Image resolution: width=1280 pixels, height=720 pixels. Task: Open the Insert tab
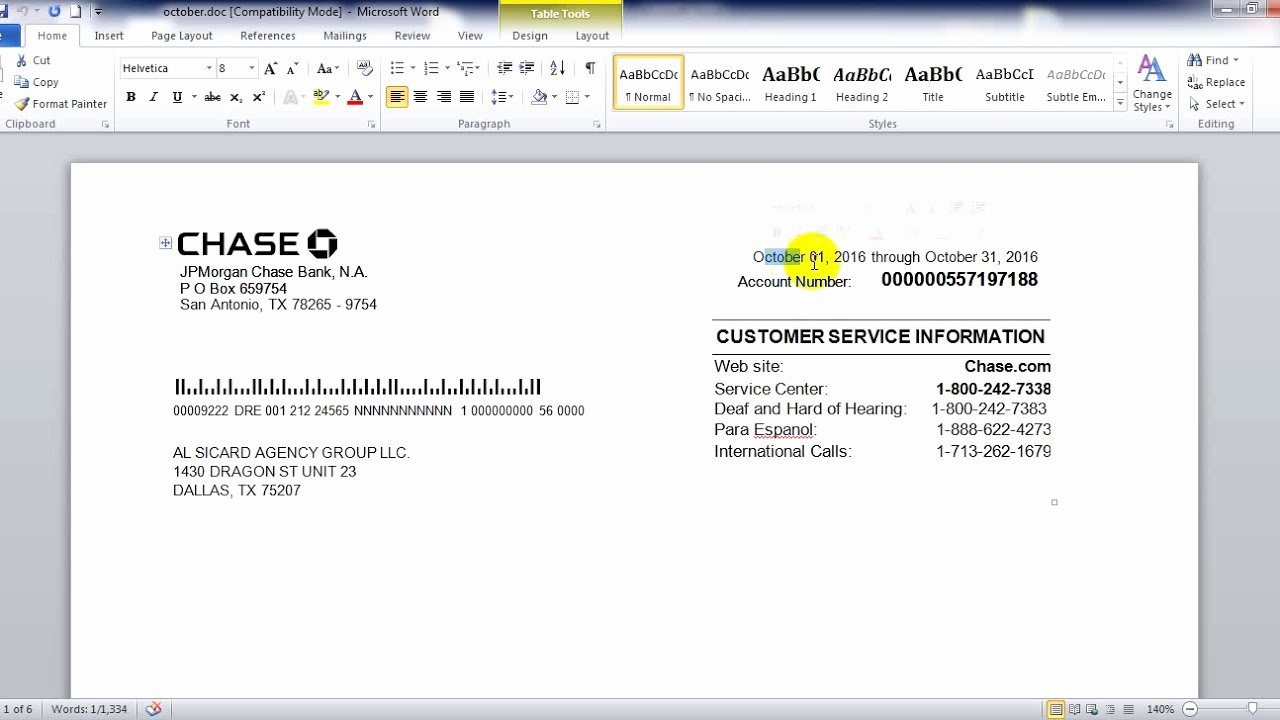tap(109, 36)
